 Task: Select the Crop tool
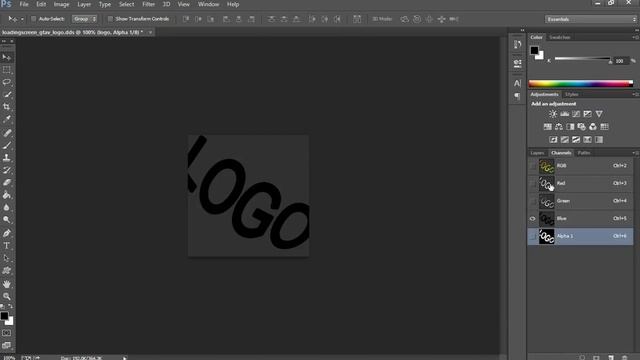(7, 107)
